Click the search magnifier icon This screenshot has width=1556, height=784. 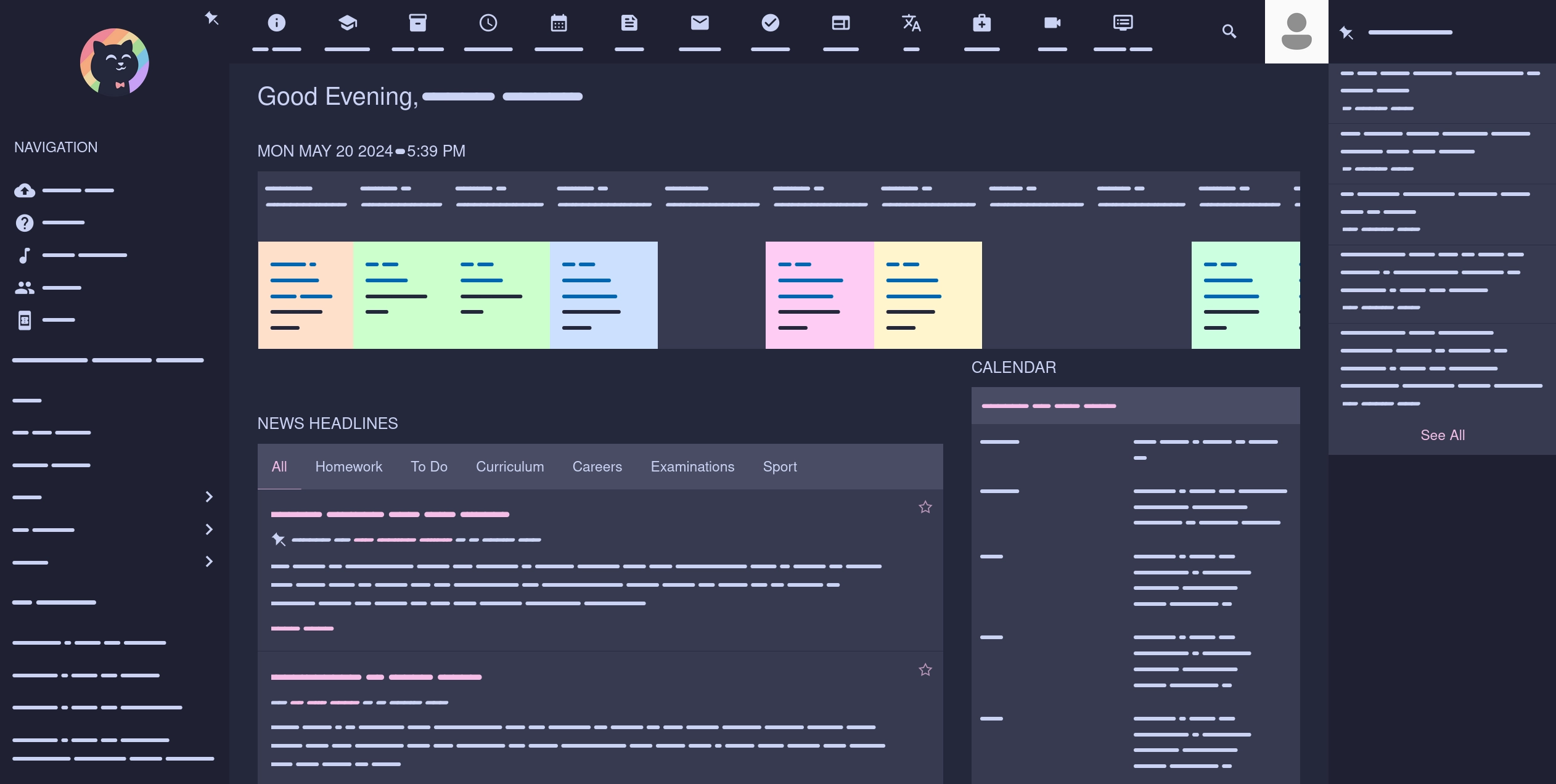tap(1229, 31)
